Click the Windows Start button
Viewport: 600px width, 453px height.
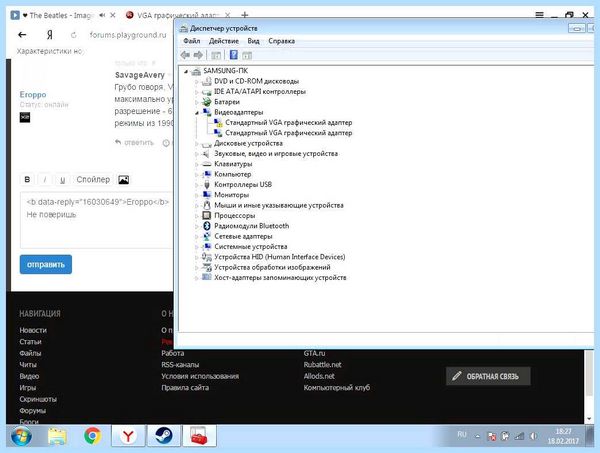pos(21,436)
